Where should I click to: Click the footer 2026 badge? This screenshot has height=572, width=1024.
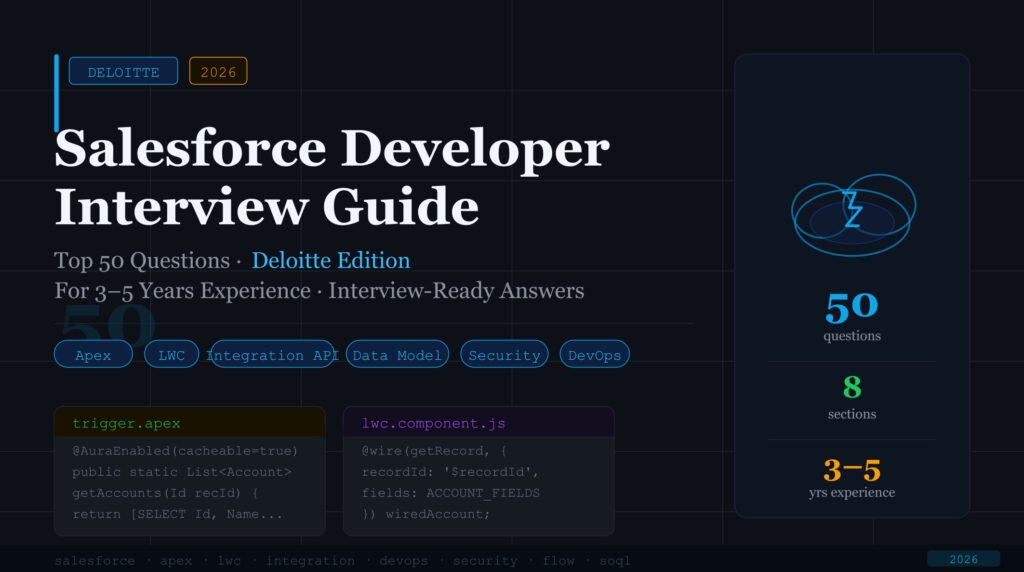pos(963,559)
